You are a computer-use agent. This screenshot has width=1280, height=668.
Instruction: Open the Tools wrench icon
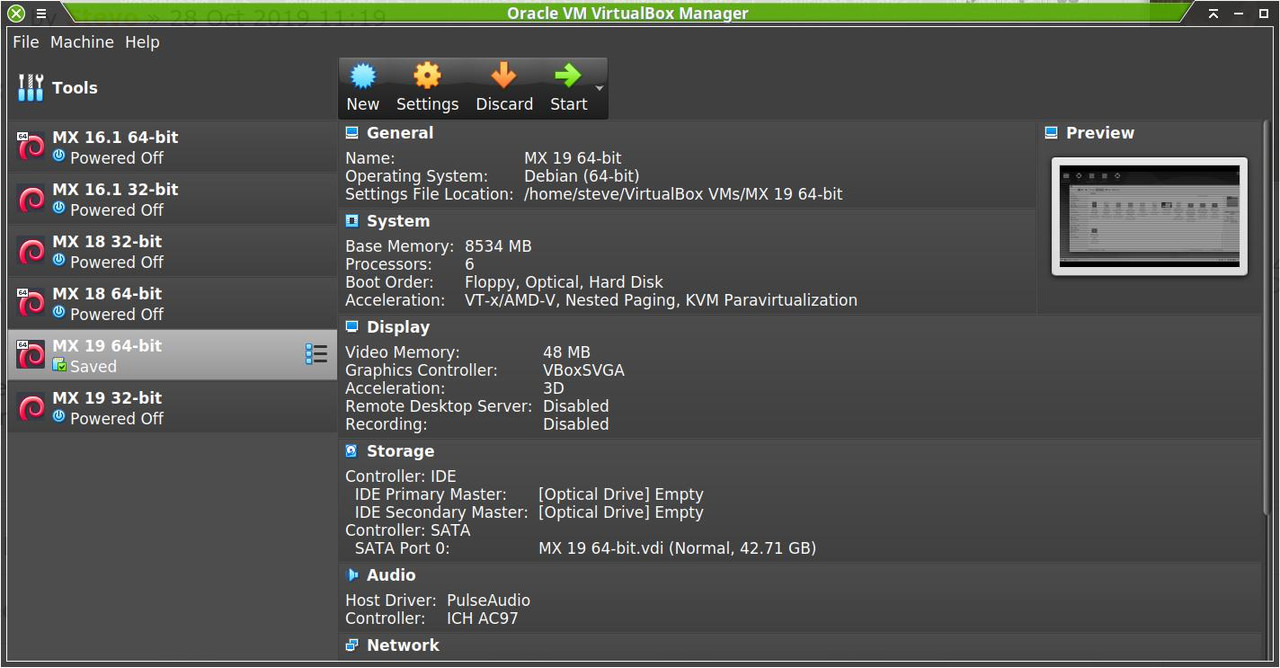[x=31, y=88]
